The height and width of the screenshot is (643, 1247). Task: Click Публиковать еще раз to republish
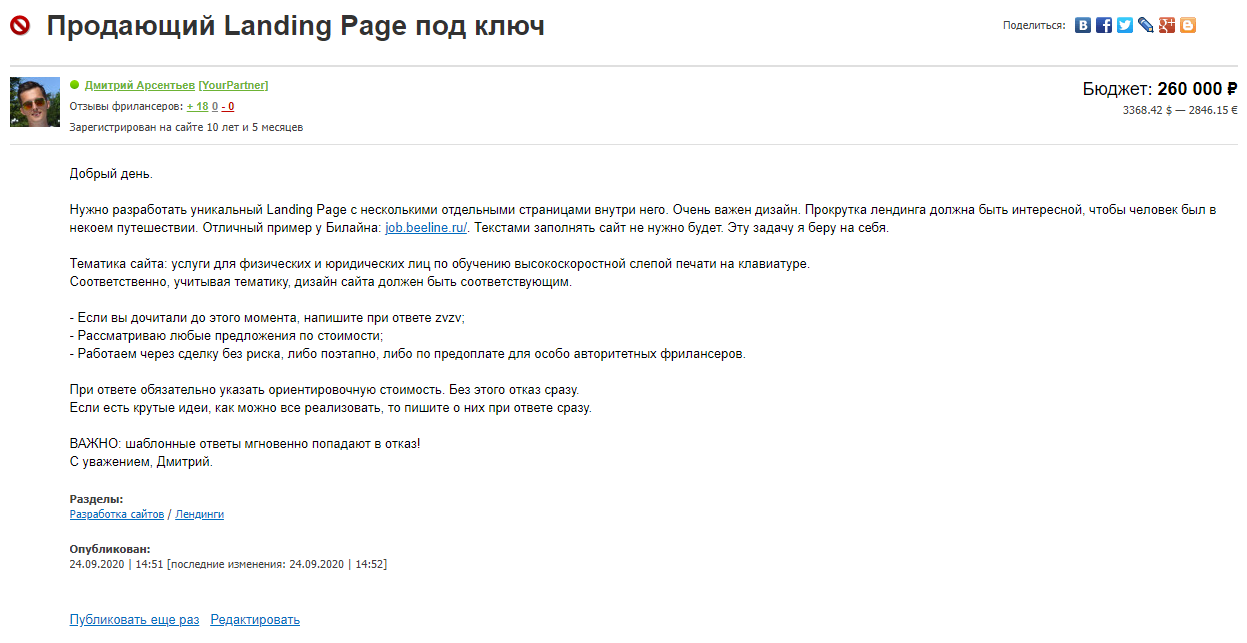(x=134, y=620)
